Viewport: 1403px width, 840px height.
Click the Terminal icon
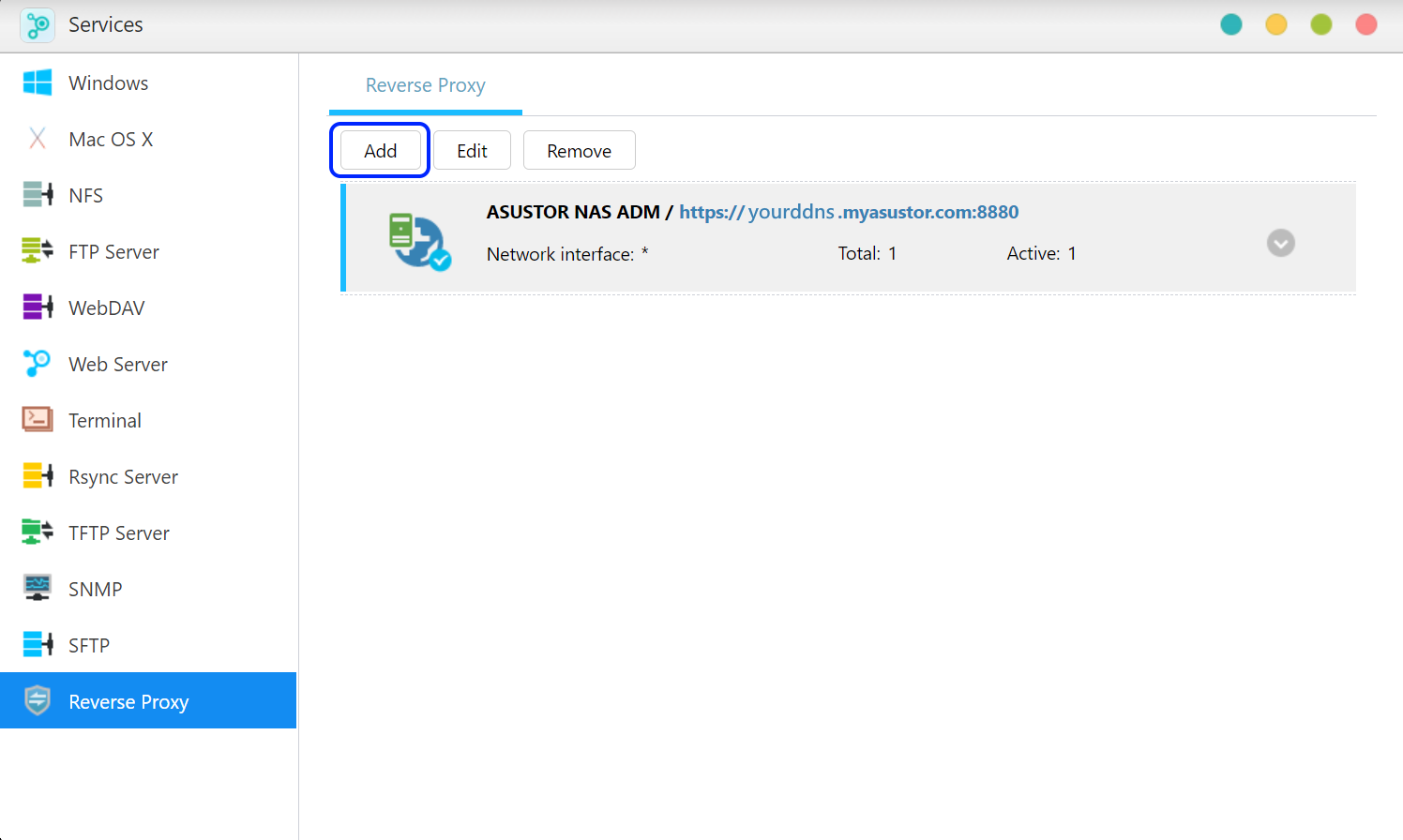pos(38,420)
